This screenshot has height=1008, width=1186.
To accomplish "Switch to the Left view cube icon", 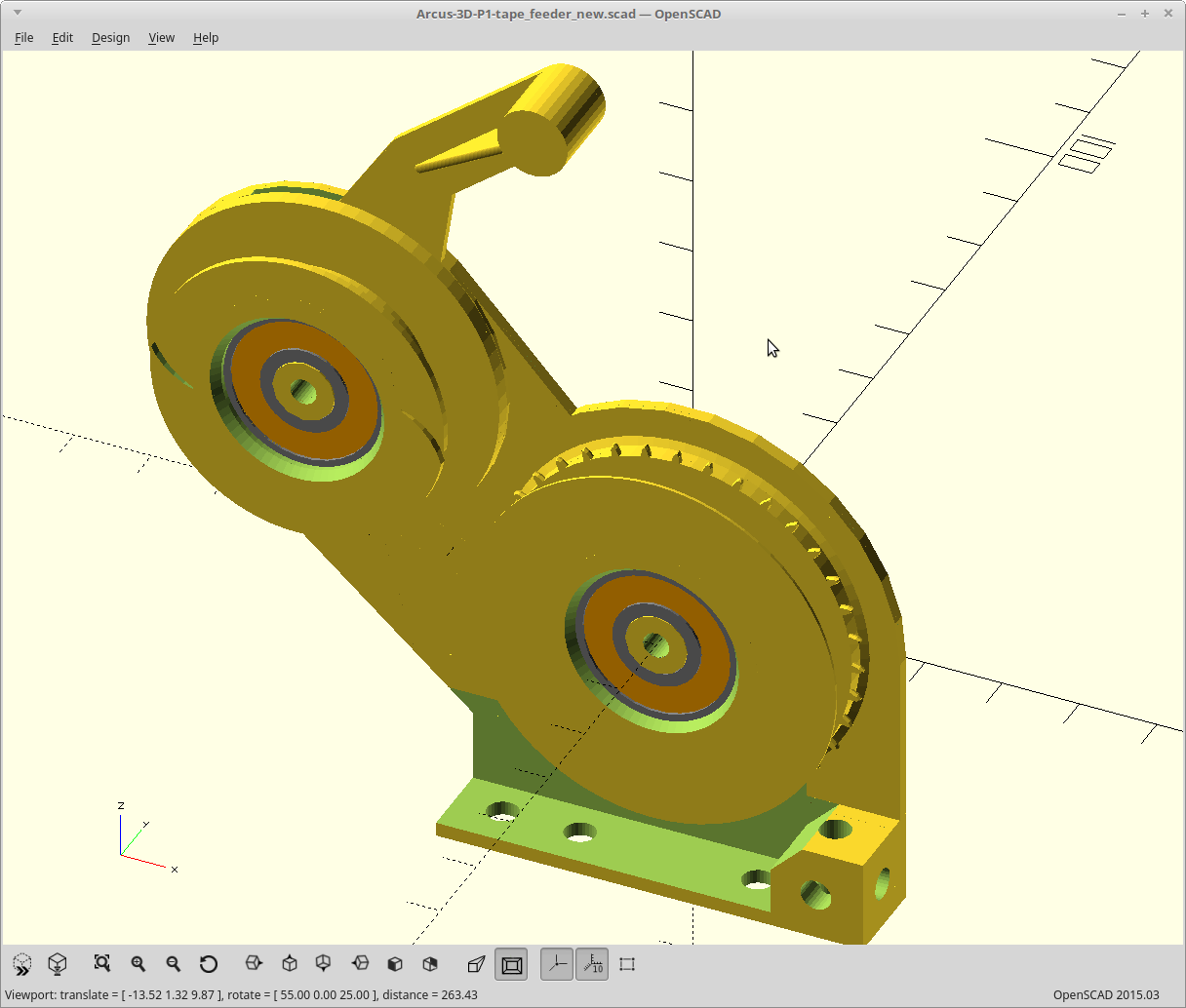I will coord(360,964).
